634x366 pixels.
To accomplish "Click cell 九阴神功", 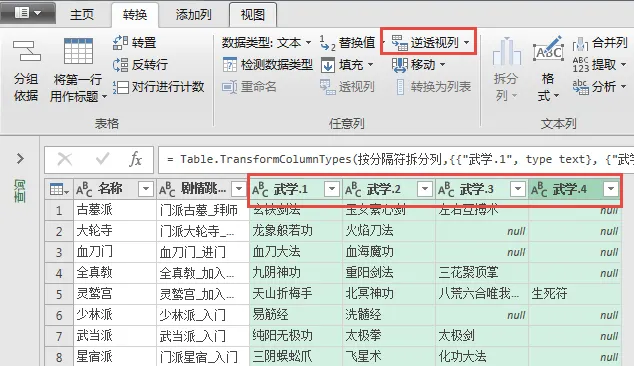I will 296,273.
